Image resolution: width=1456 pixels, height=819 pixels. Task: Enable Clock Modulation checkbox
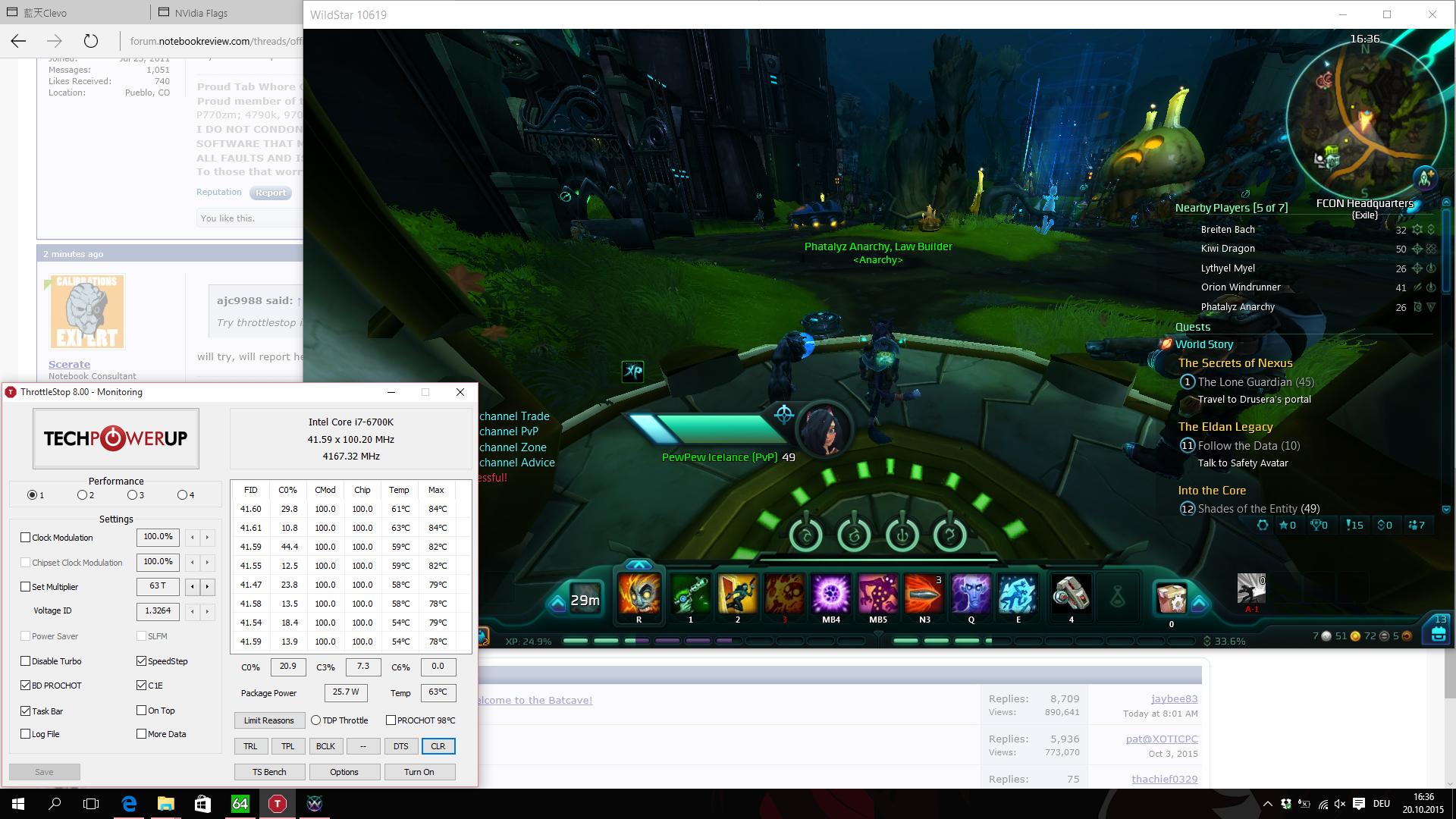click(26, 537)
